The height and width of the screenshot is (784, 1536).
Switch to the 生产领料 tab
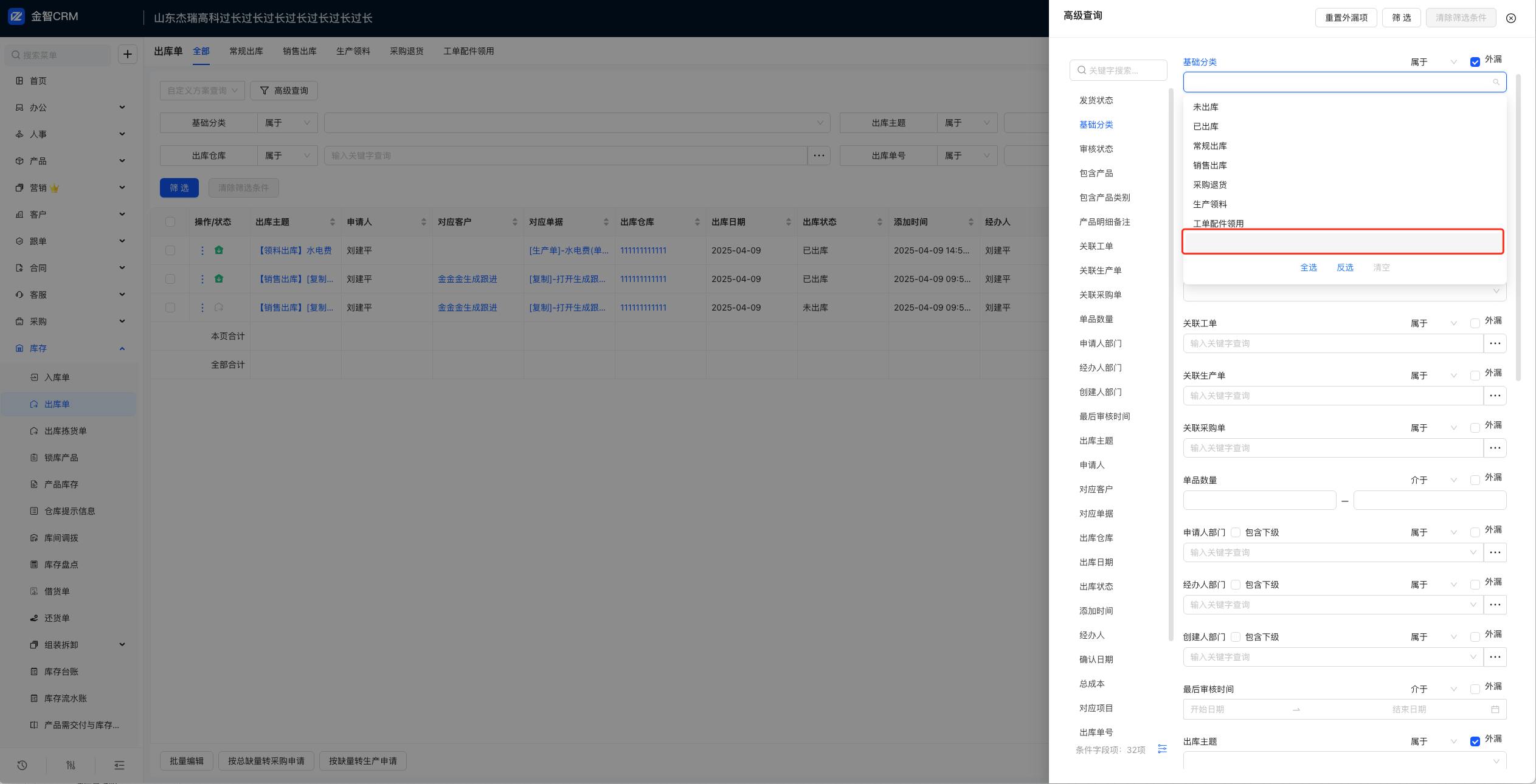click(x=353, y=51)
